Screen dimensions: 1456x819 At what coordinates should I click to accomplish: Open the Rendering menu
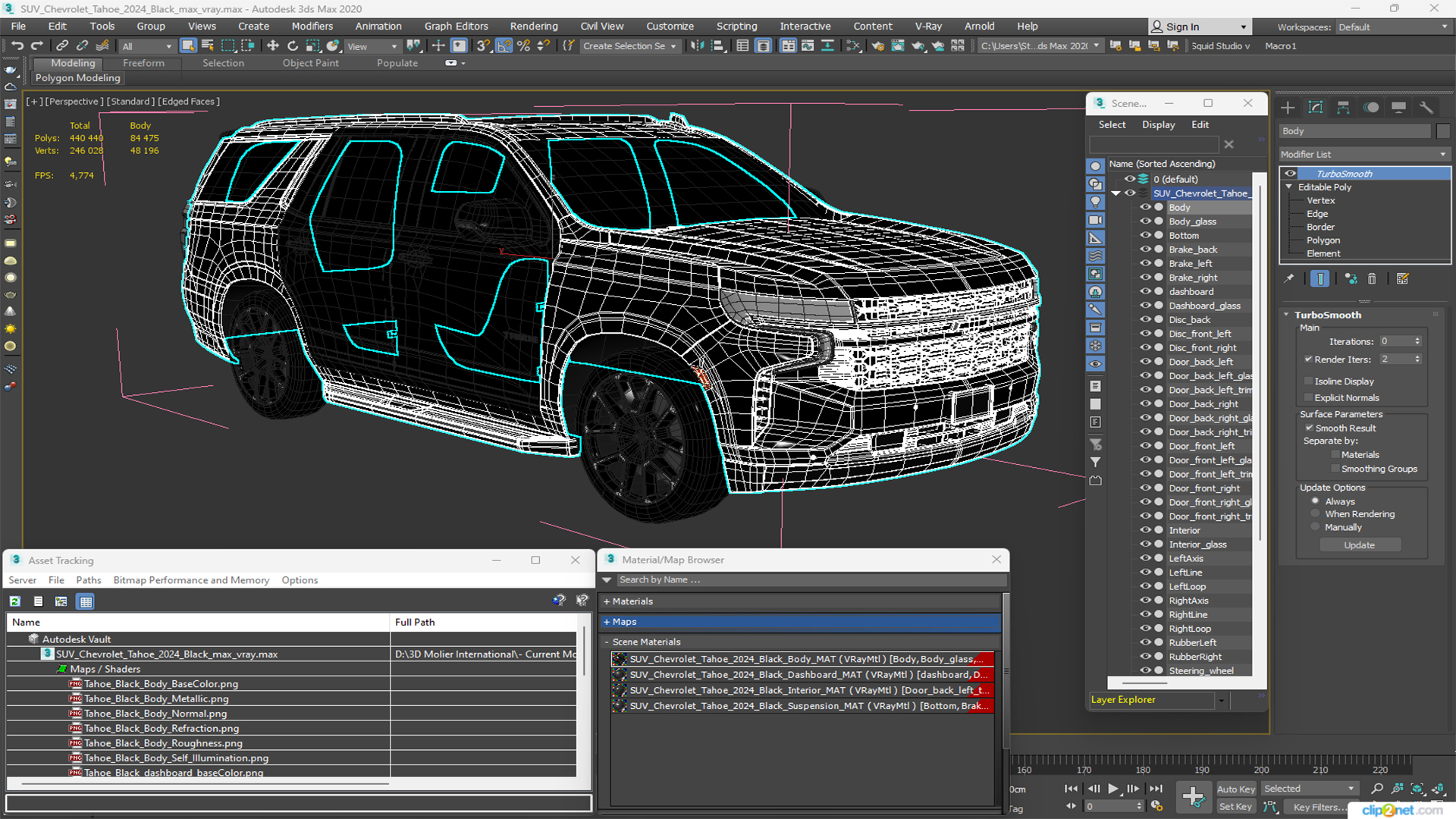coord(533,26)
